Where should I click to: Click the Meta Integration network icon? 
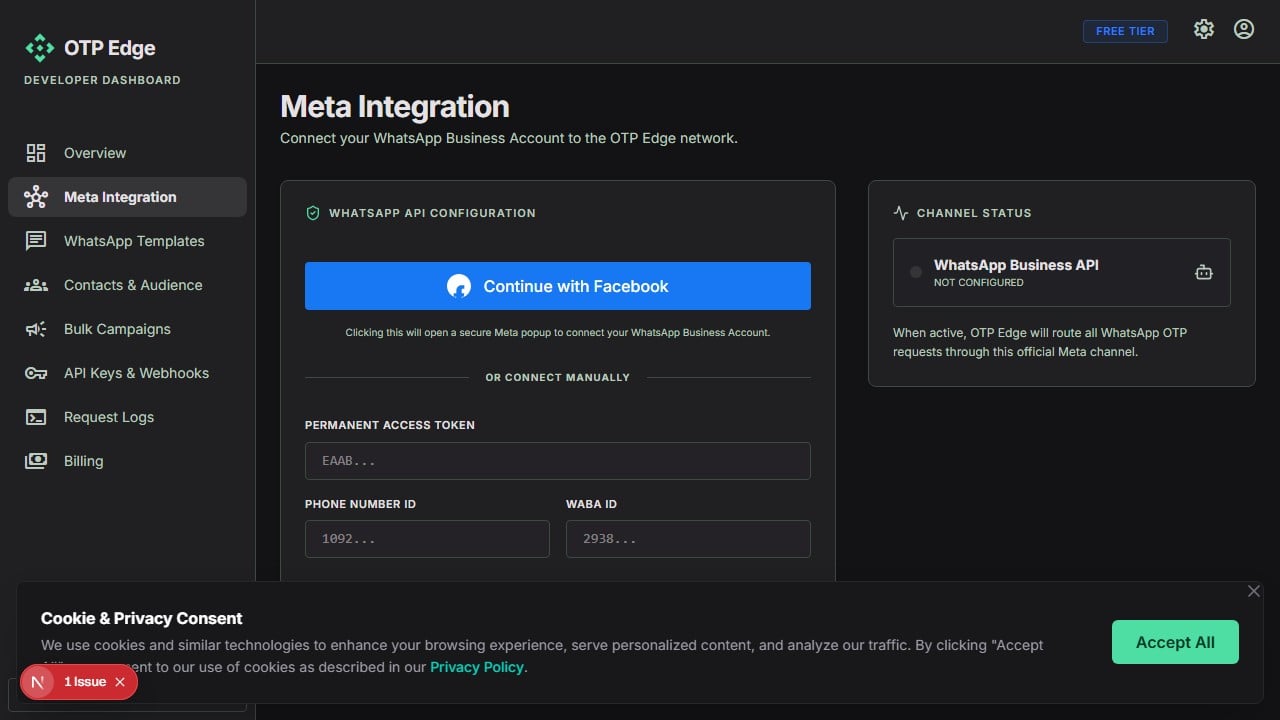pos(36,197)
